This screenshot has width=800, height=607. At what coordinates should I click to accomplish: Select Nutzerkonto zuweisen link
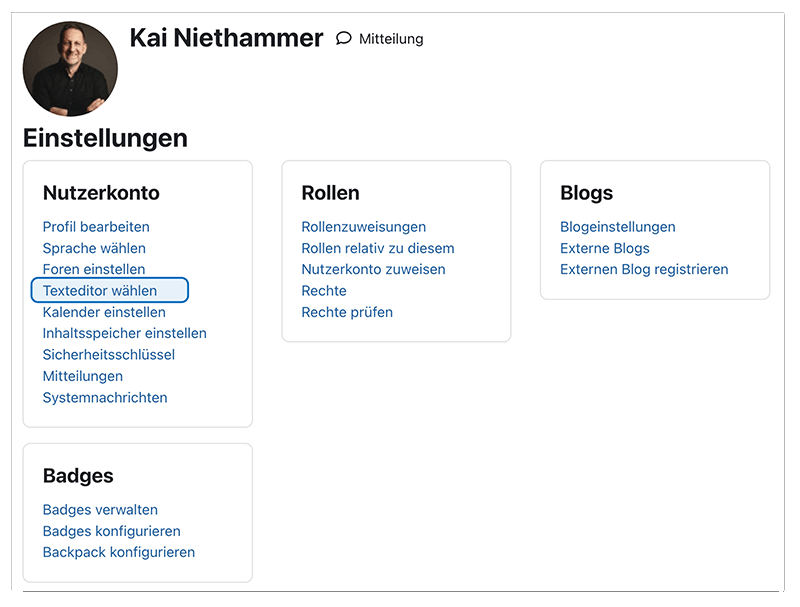coord(373,269)
